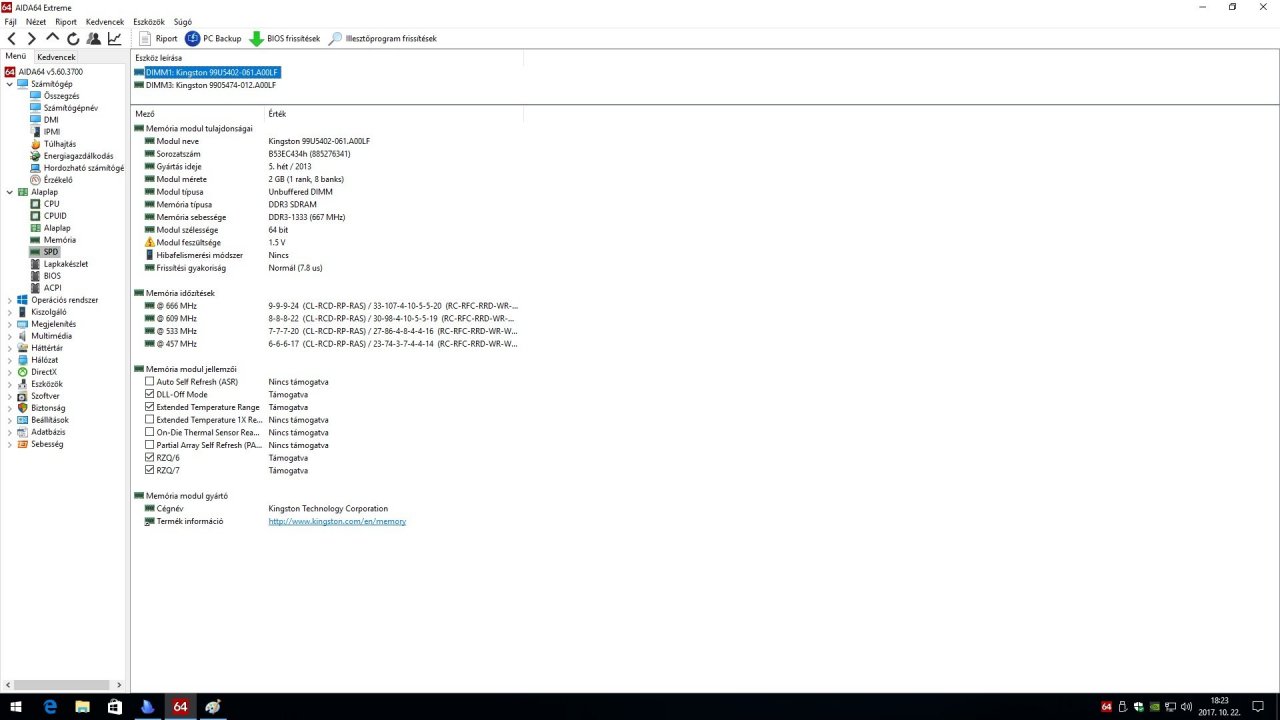This screenshot has width=1280, height=720.
Task: Select Összegzés in the sidebar tree
Action: point(61,96)
